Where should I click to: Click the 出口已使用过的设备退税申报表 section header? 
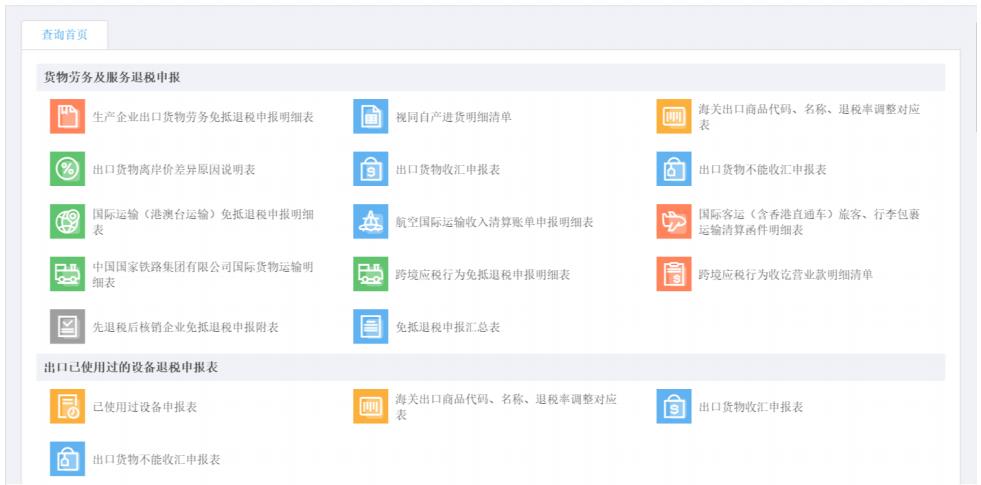click(x=131, y=367)
